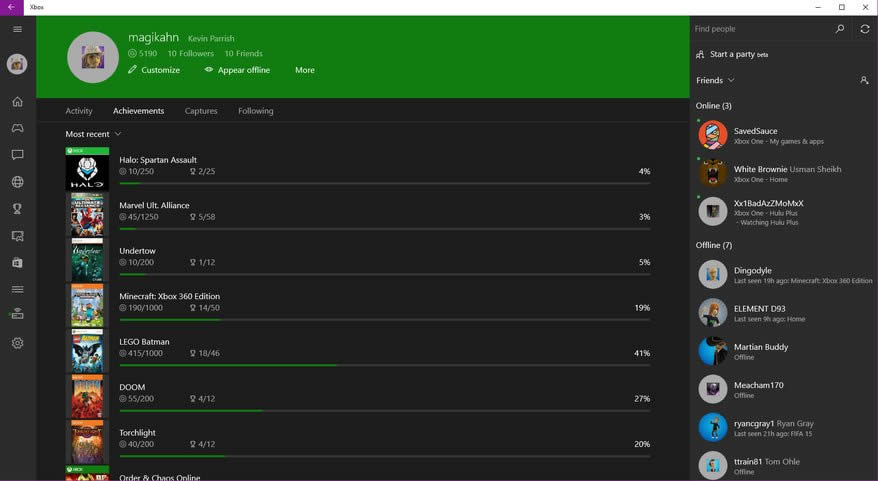Open Messages chat bubble icon
878x481 pixels.
[17, 155]
